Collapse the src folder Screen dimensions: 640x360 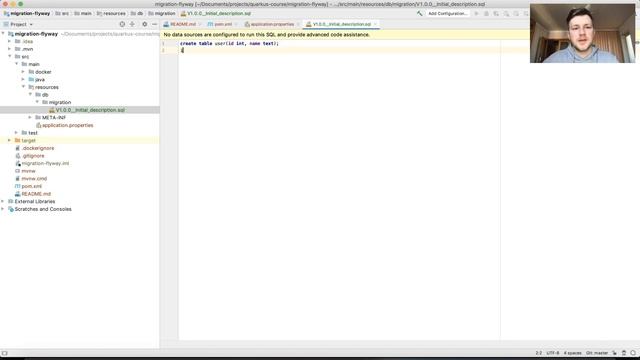tap(10, 56)
